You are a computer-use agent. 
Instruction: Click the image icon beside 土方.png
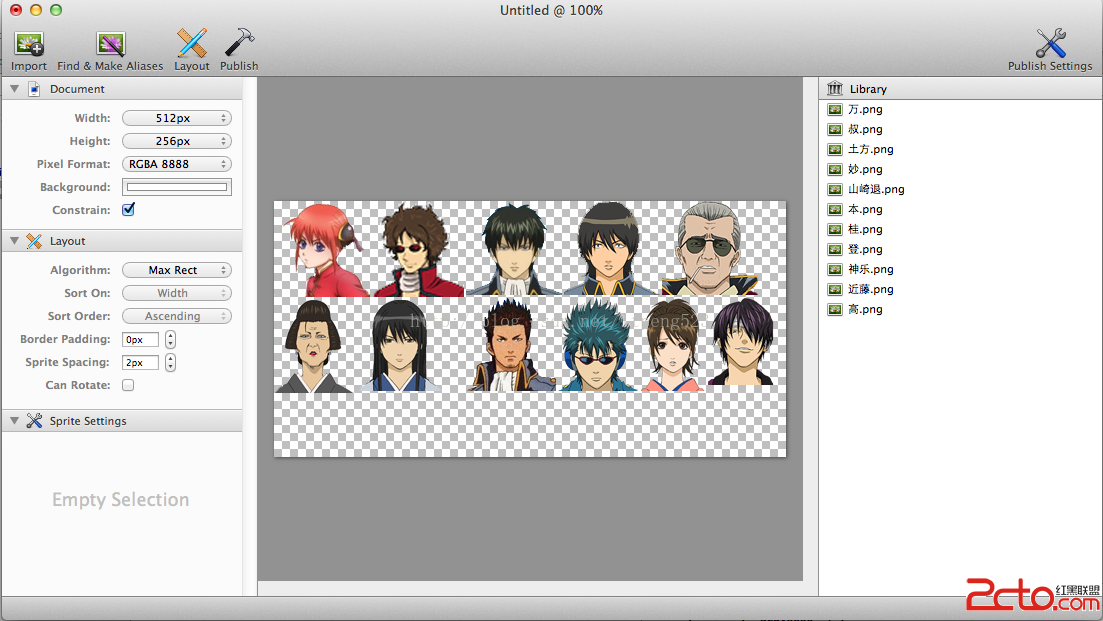[835, 150]
